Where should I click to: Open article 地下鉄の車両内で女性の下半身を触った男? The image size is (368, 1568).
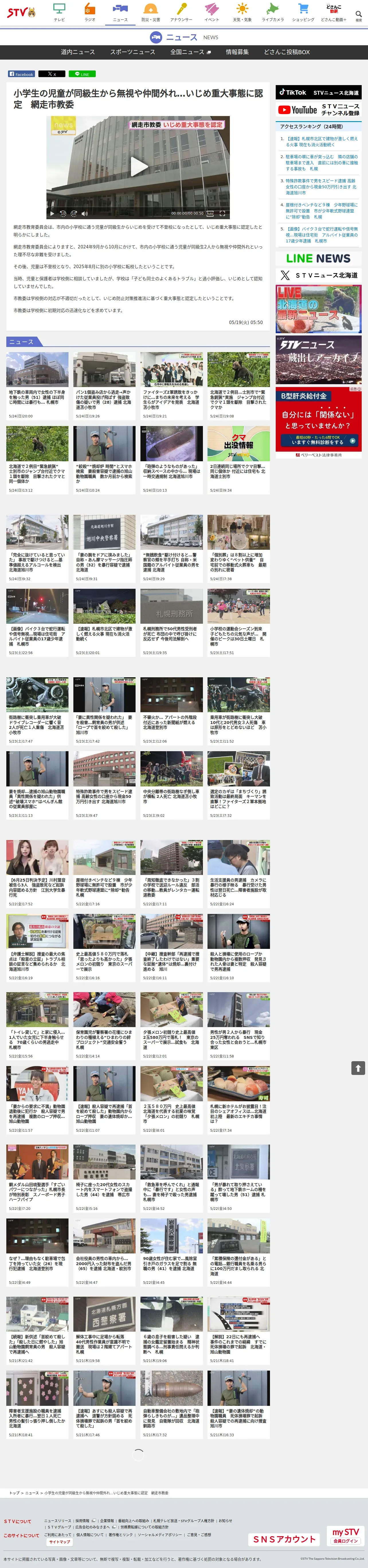pos(37,385)
